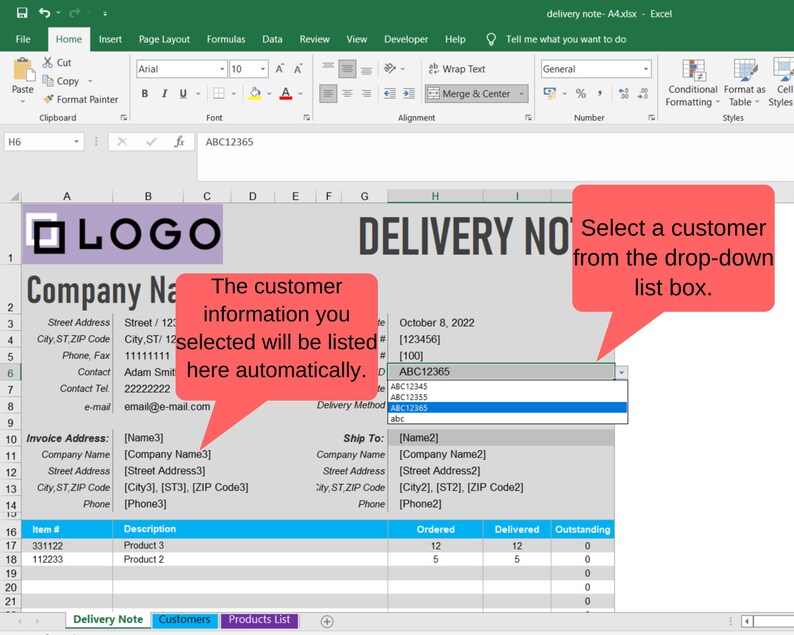Open Conditional Formatting menu
The height and width of the screenshot is (635, 794).
tap(692, 83)
